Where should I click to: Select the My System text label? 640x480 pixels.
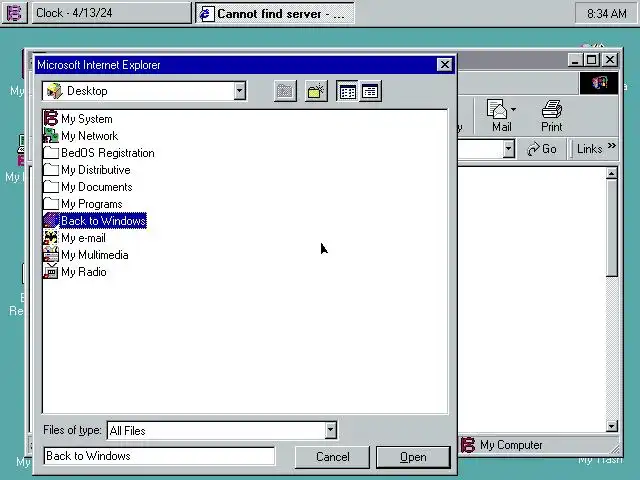click(87, 119)
